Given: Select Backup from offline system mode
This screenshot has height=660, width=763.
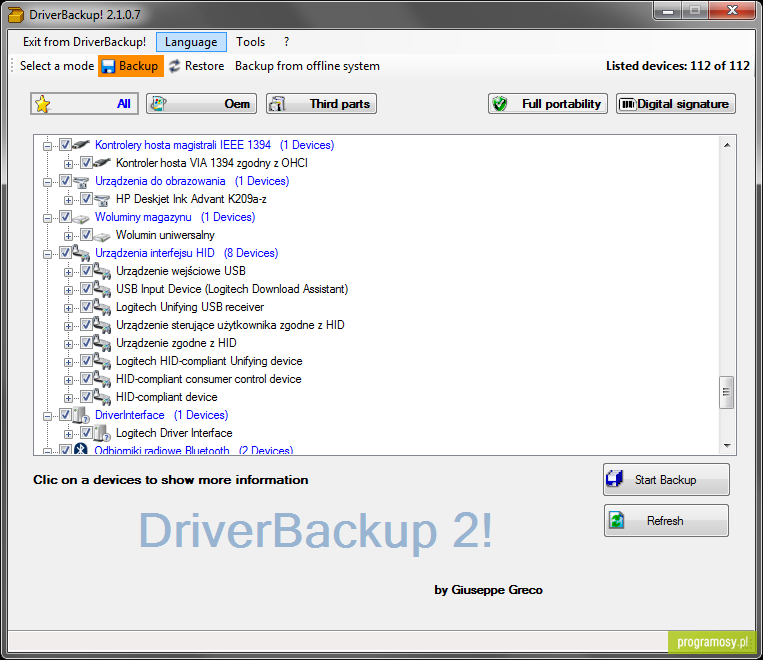Looking at the screenshot, I should pos(307,66).
